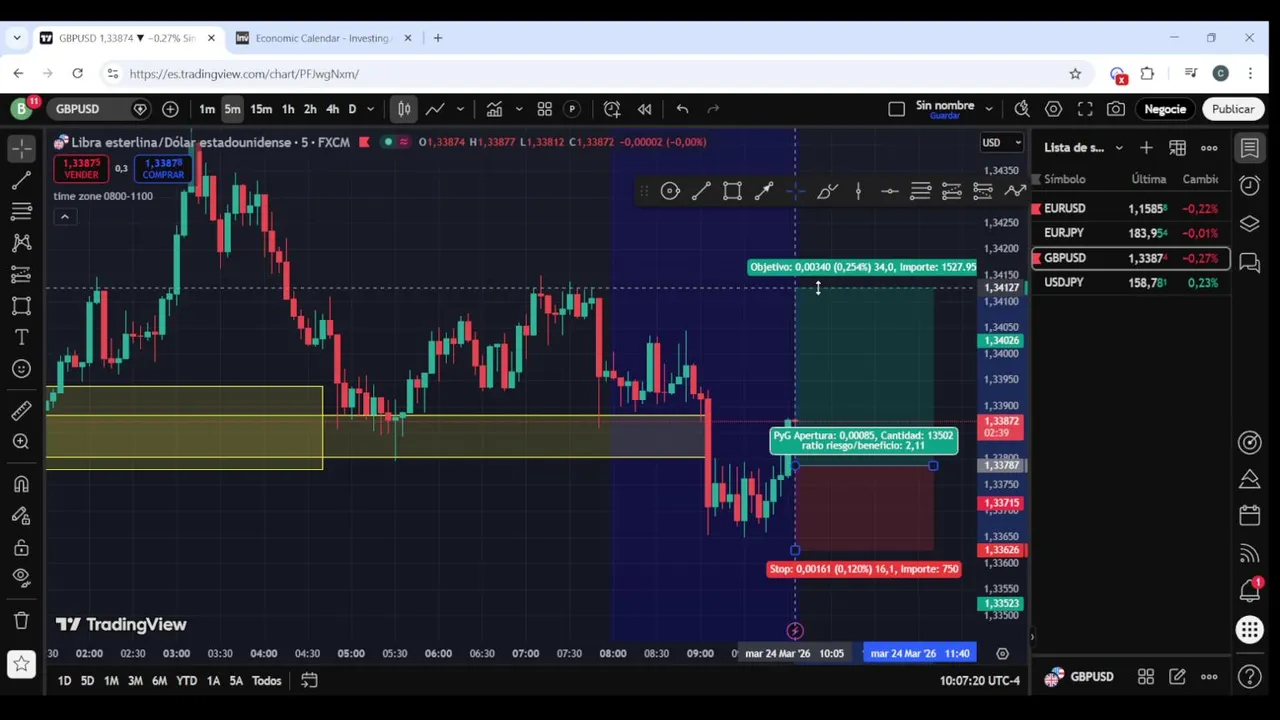Open the calendar panel icon
The width and height of the screenshot is (1280, 720).
tap(1250, 516)
